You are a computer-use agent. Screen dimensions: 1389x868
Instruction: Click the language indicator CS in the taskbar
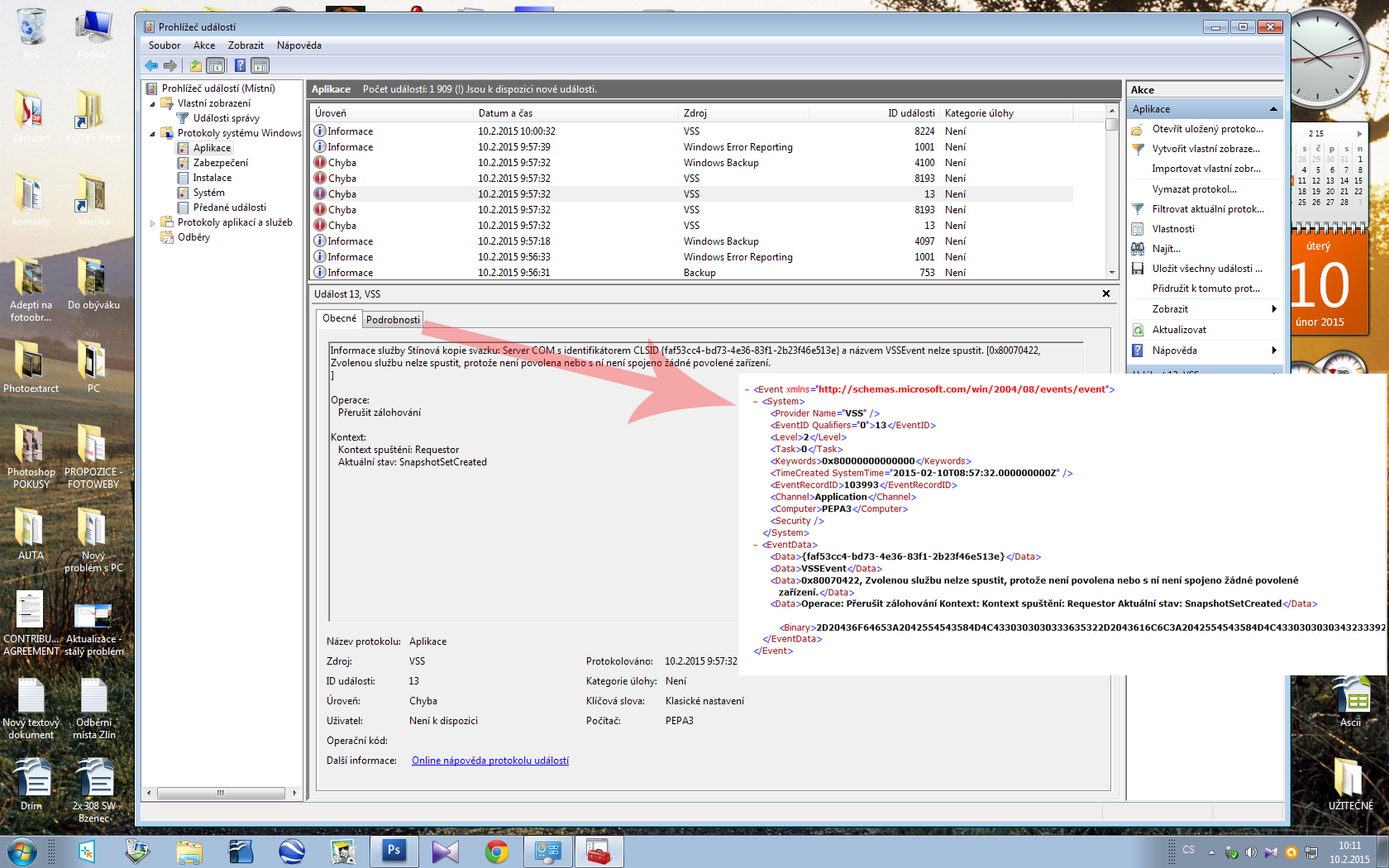click(1188, 850)
